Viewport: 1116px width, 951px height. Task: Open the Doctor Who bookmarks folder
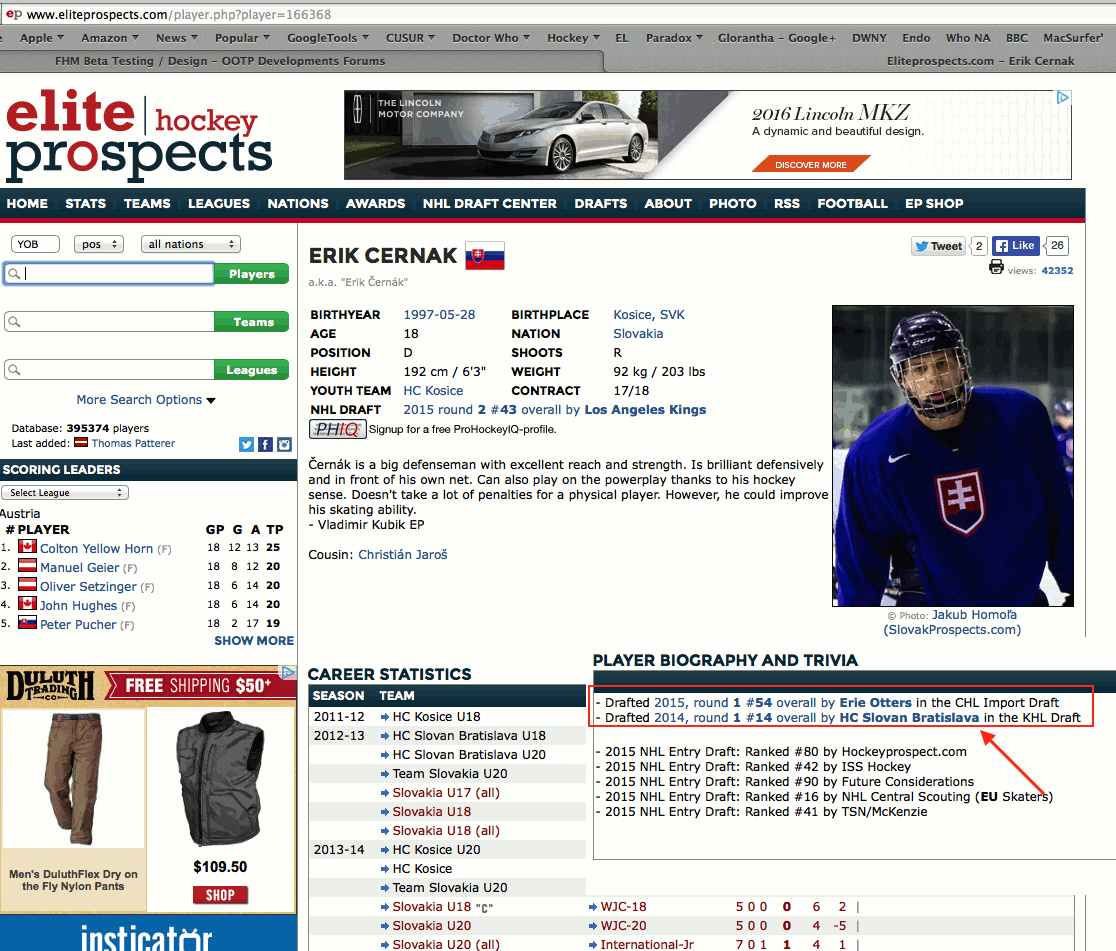491,38
